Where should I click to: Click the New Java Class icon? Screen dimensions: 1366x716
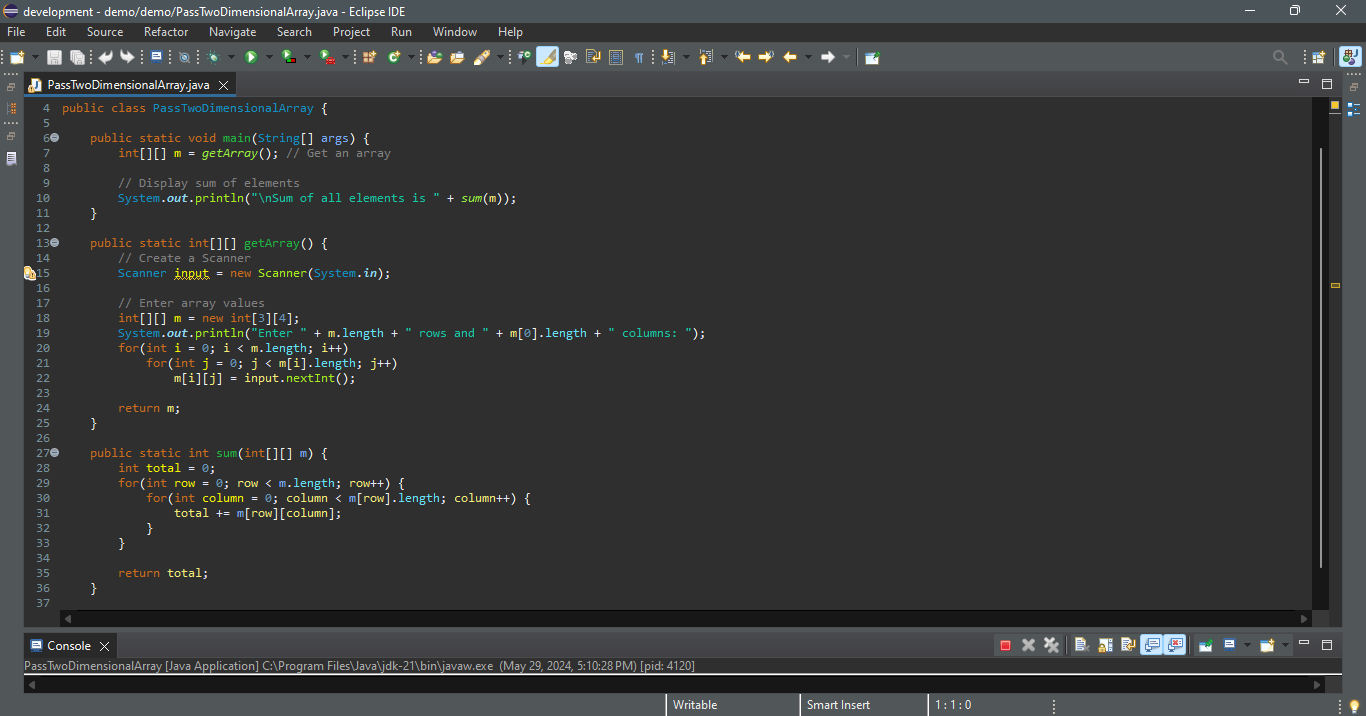tap(393, 57)
